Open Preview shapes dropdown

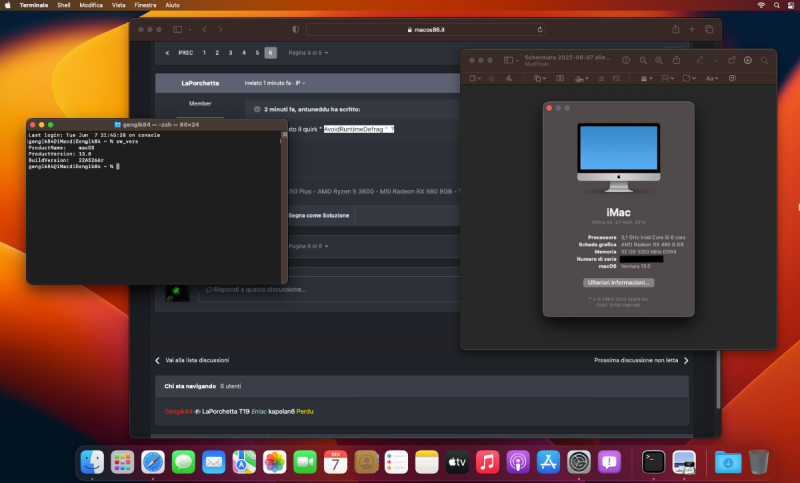[540, 79]
